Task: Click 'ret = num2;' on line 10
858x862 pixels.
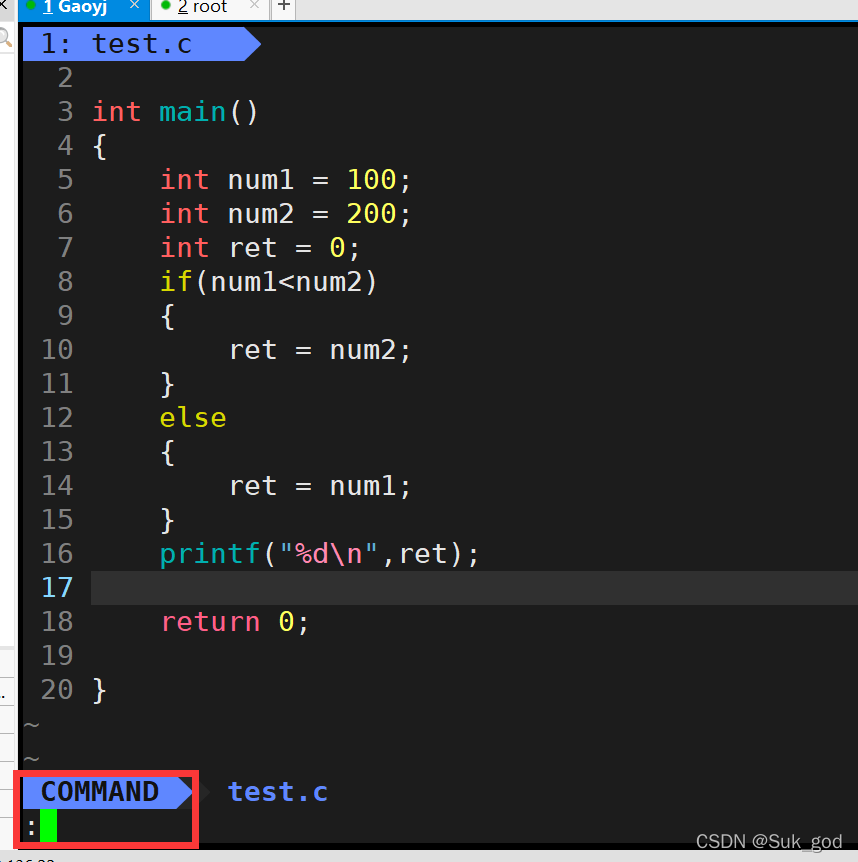Action: pos(320,350)
